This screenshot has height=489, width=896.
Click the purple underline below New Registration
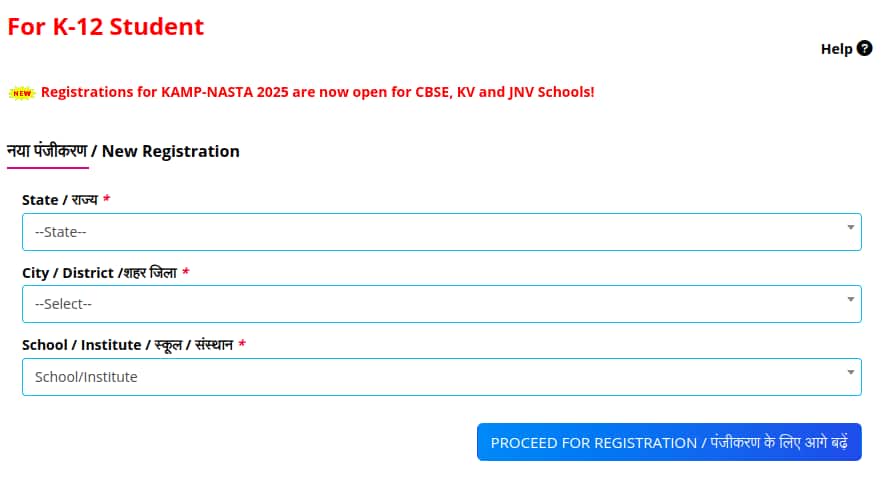(48, 168)
